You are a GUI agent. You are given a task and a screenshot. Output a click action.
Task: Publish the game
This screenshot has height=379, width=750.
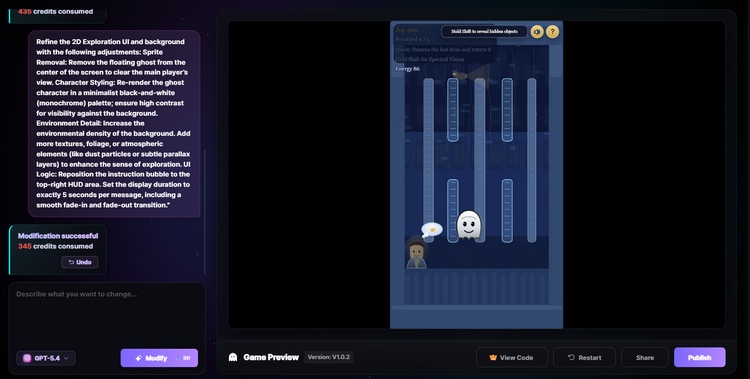(x=700, y=357)
